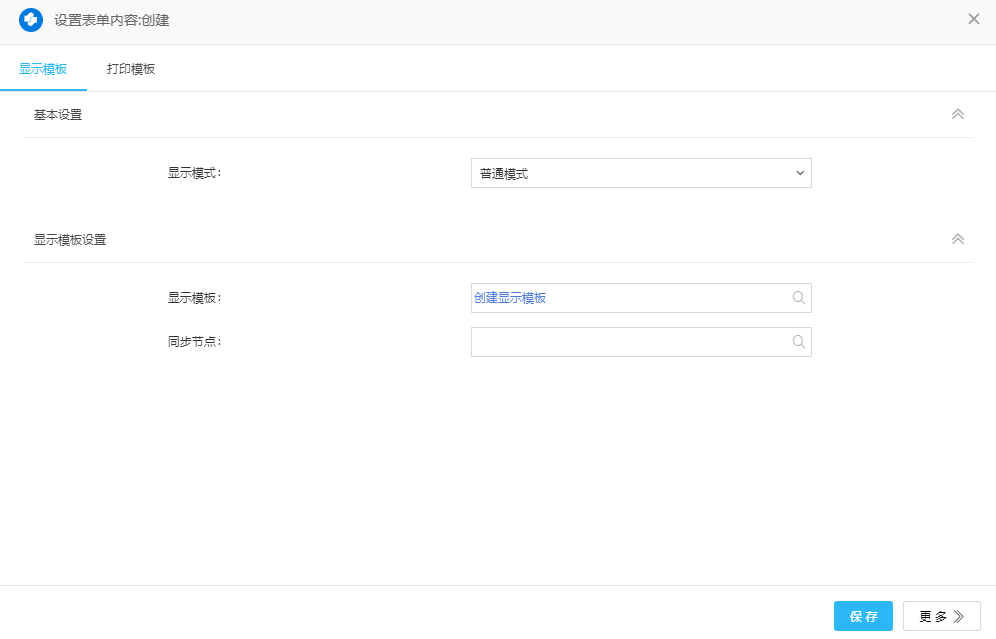Click the double-arrow icon on the 更多 button
Image resolution: width=996 pixels, height=639 pixels.
959,616
